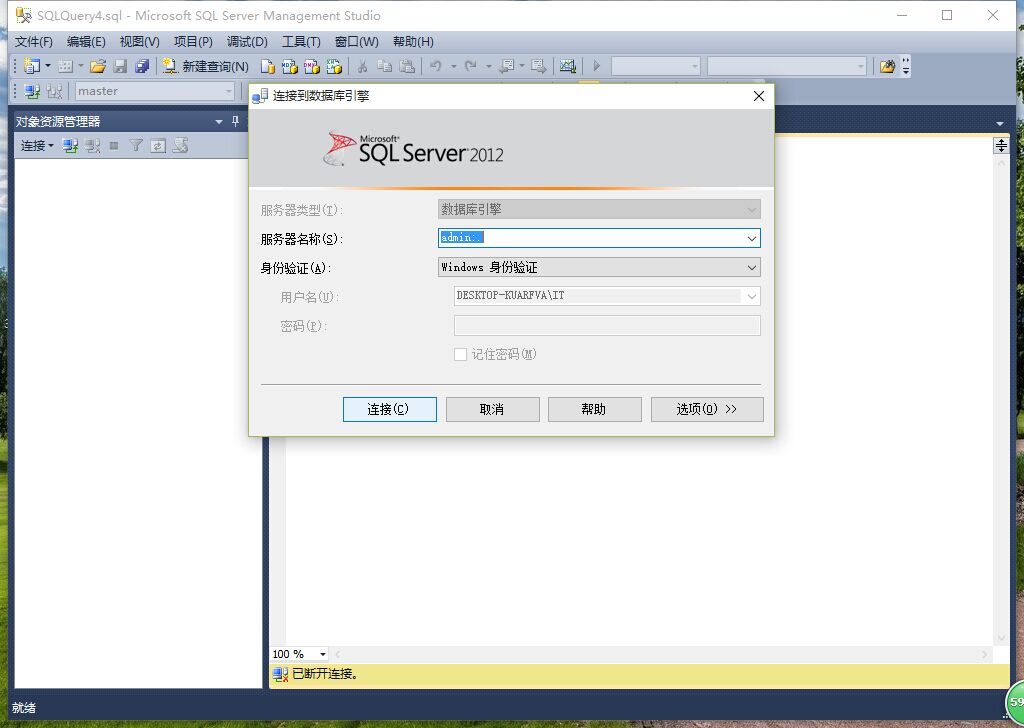Open the New Project dropdown arrow
Viewport: 1024px width, 728px height.
click(48, 66)
